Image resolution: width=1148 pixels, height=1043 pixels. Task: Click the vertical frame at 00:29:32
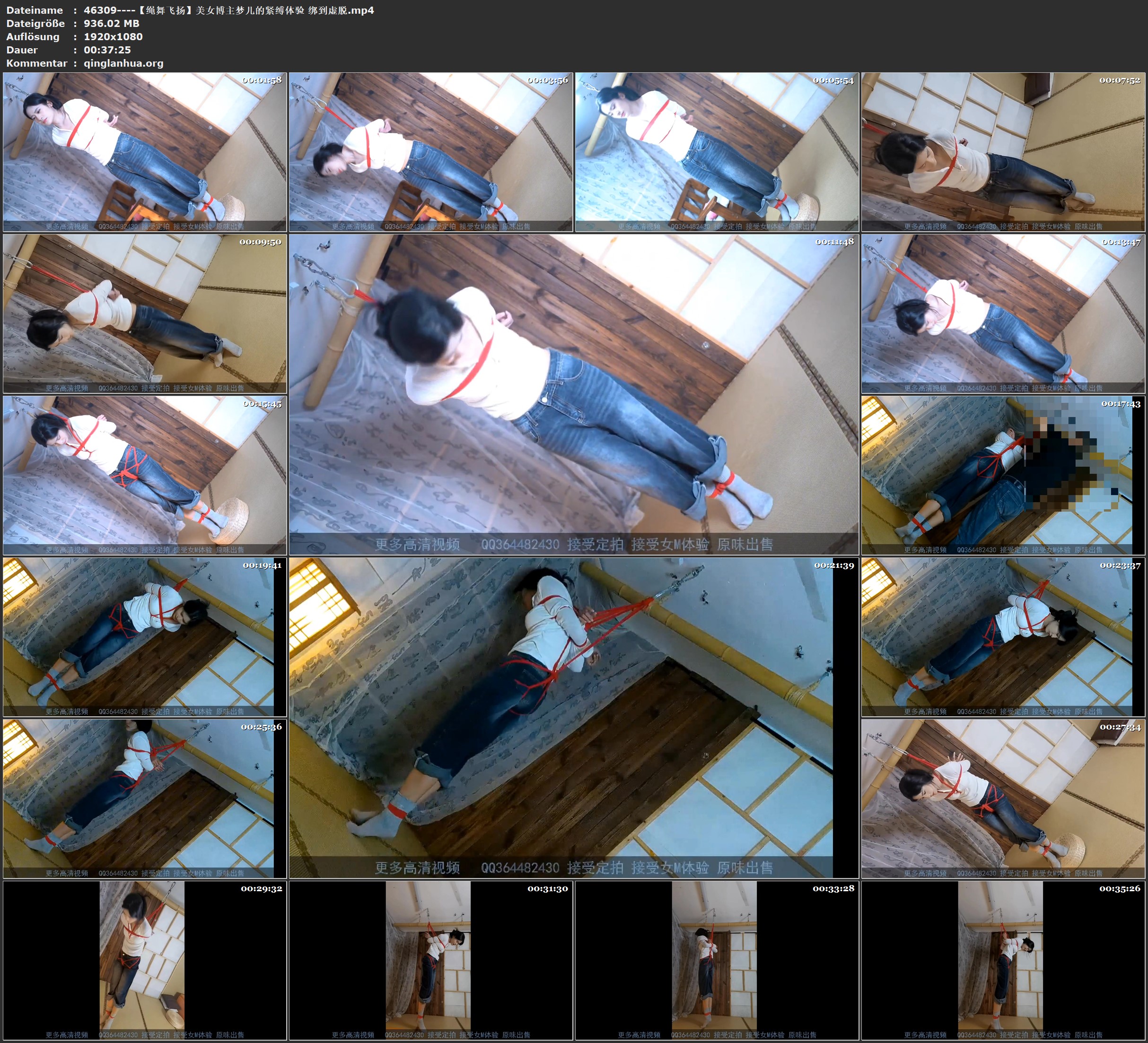coord(145,960)
